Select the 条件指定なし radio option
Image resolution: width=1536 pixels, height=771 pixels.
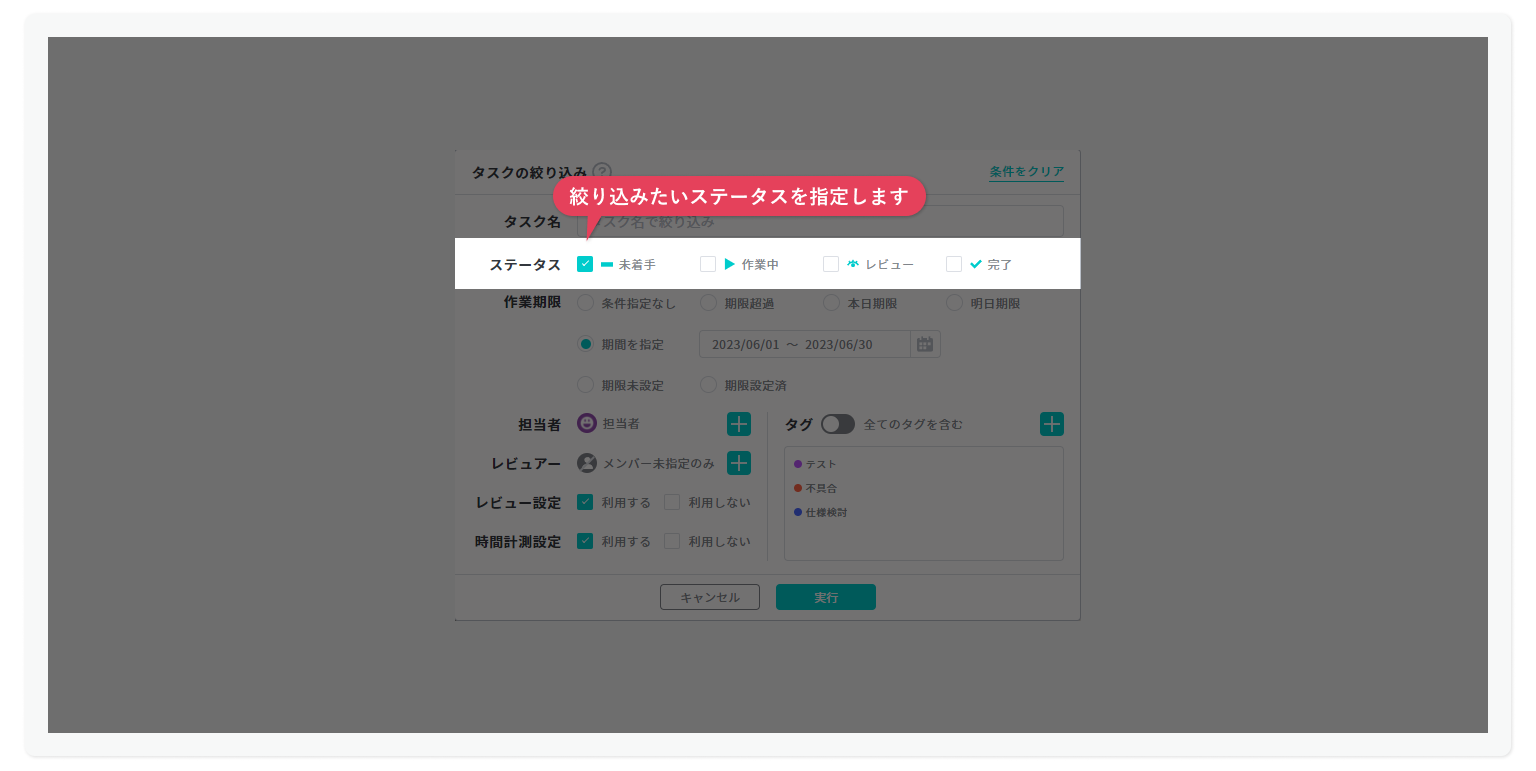tap(585, 303)
